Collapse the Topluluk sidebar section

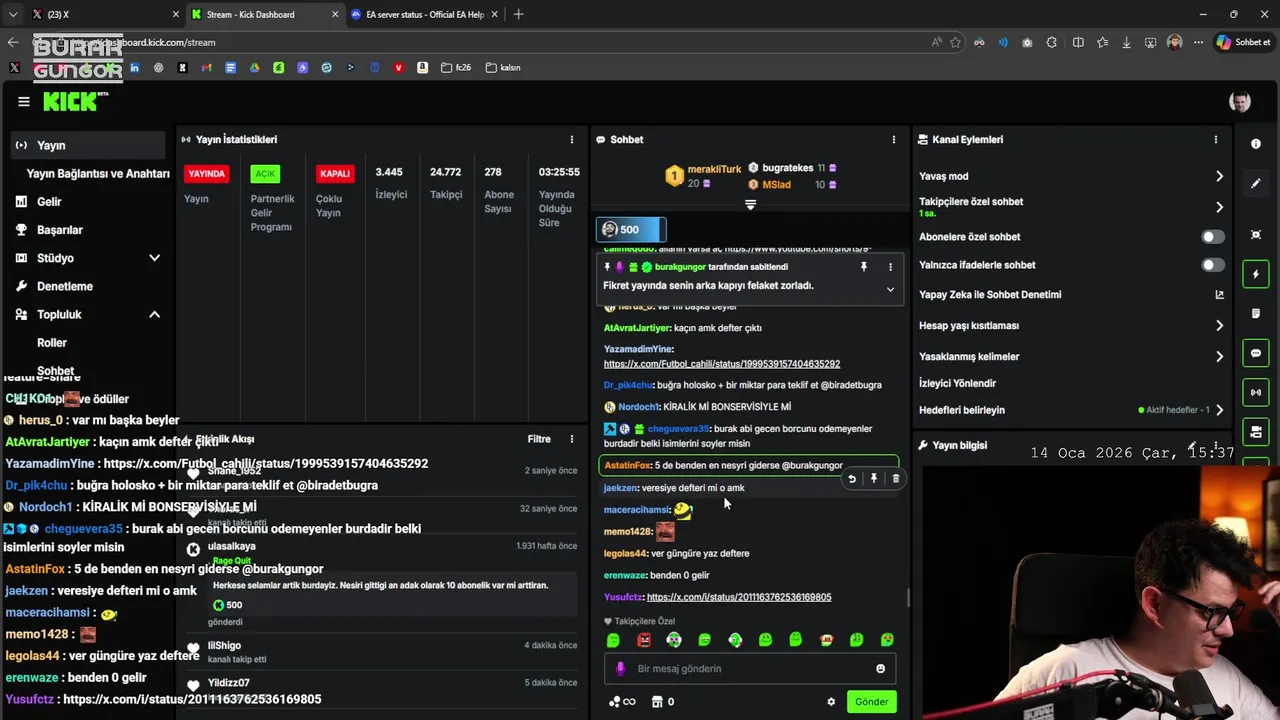point(154,315)
